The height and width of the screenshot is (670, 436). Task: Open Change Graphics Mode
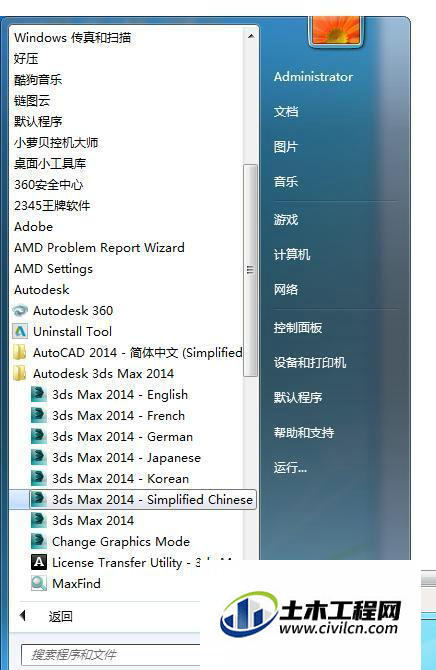point(121,541)
